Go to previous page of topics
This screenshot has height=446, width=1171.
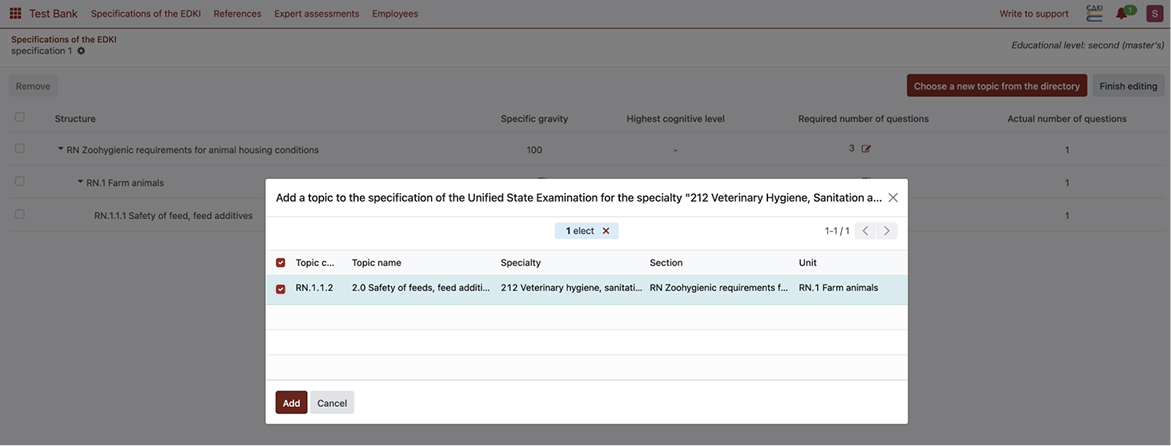865,231
